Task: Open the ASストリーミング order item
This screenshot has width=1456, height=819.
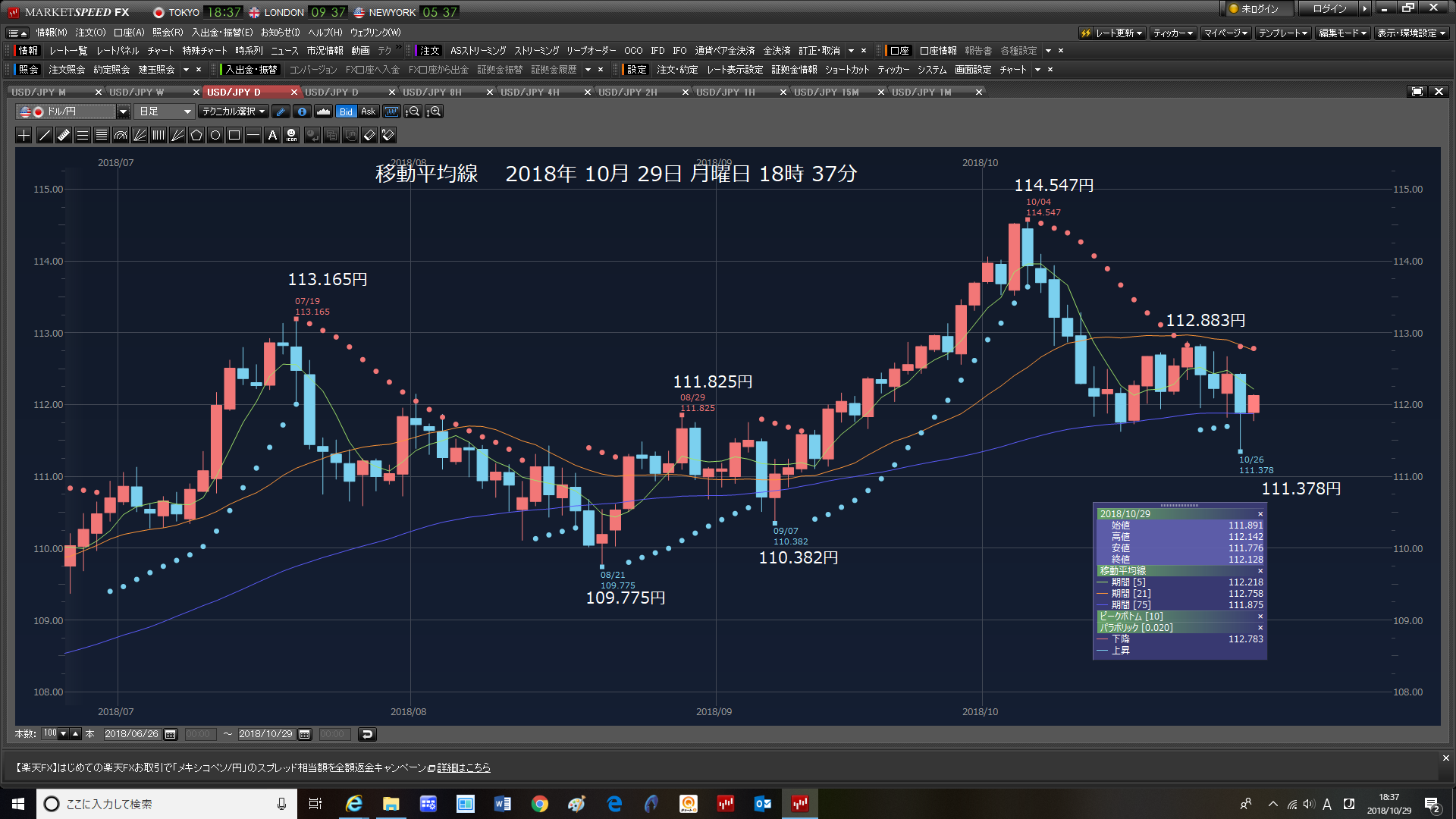Action: pos(478,51)
